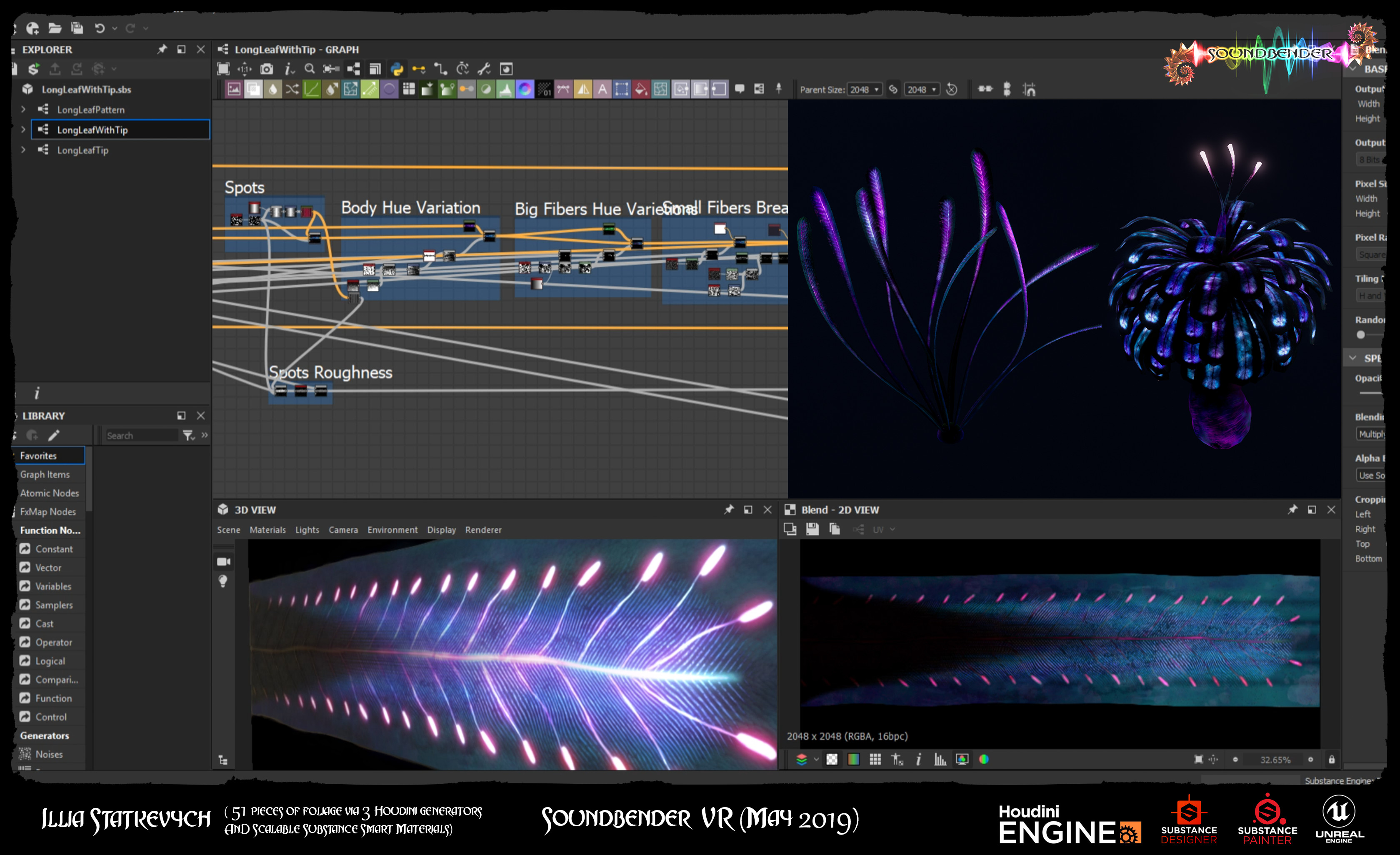Open the Environment menu in 3D view
The width and height of the screenshot is (1400, 855).
(392, 530)
